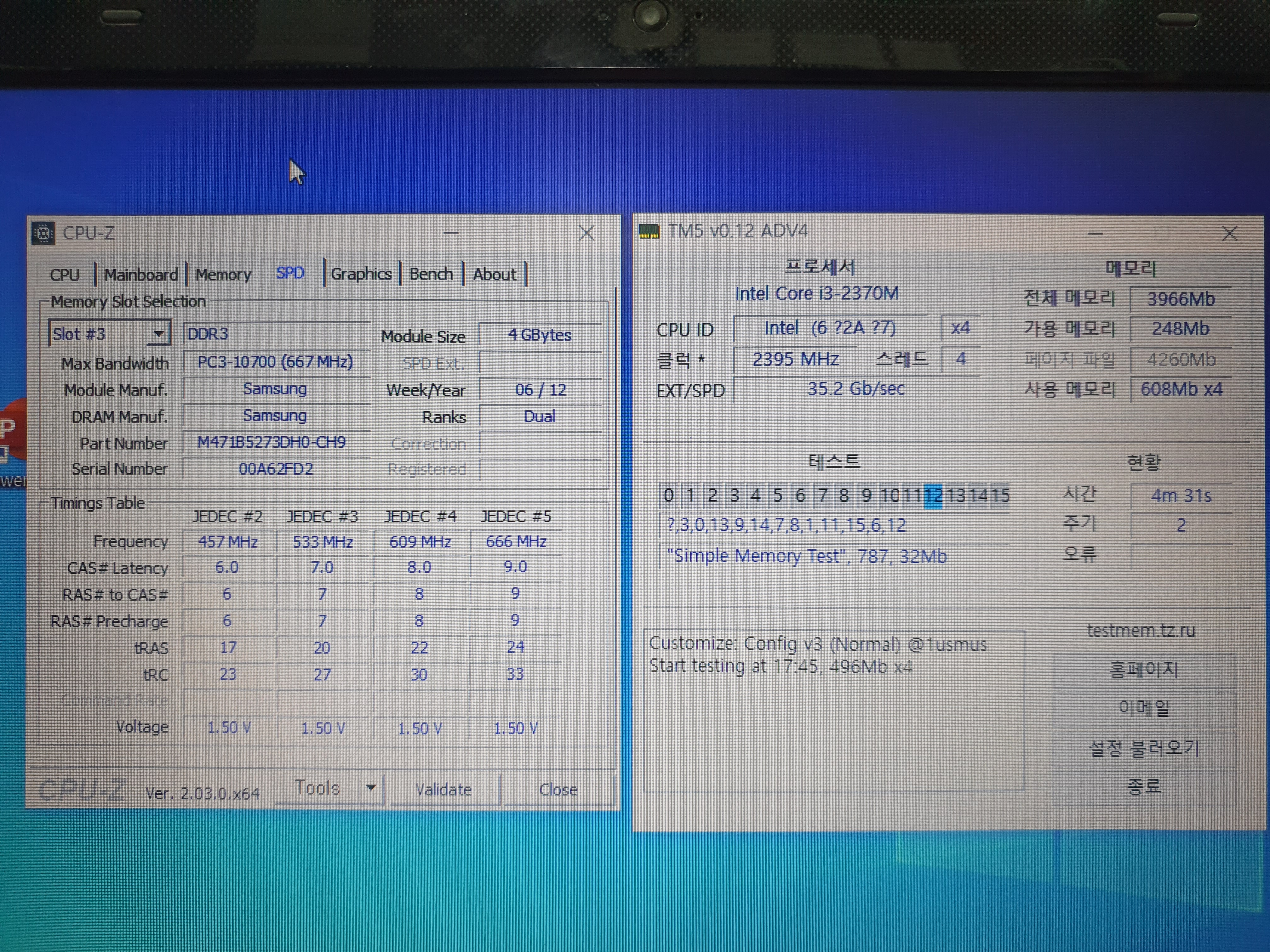The width and height of the screenshot is (1270, 952).
Task: Click the Validate button
Action: (x=444, y=790)
